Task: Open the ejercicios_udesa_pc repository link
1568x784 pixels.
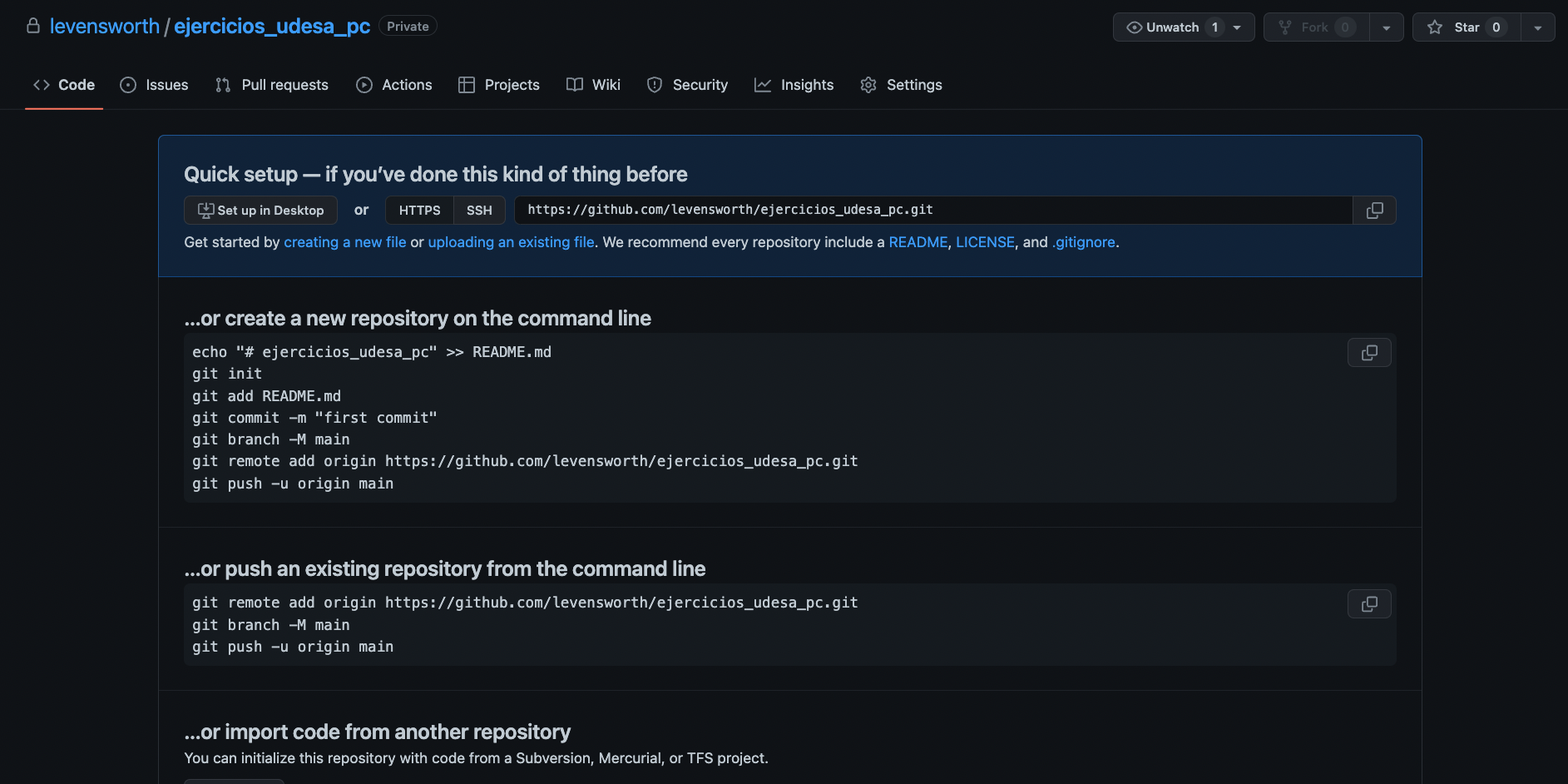Action: 272,27
